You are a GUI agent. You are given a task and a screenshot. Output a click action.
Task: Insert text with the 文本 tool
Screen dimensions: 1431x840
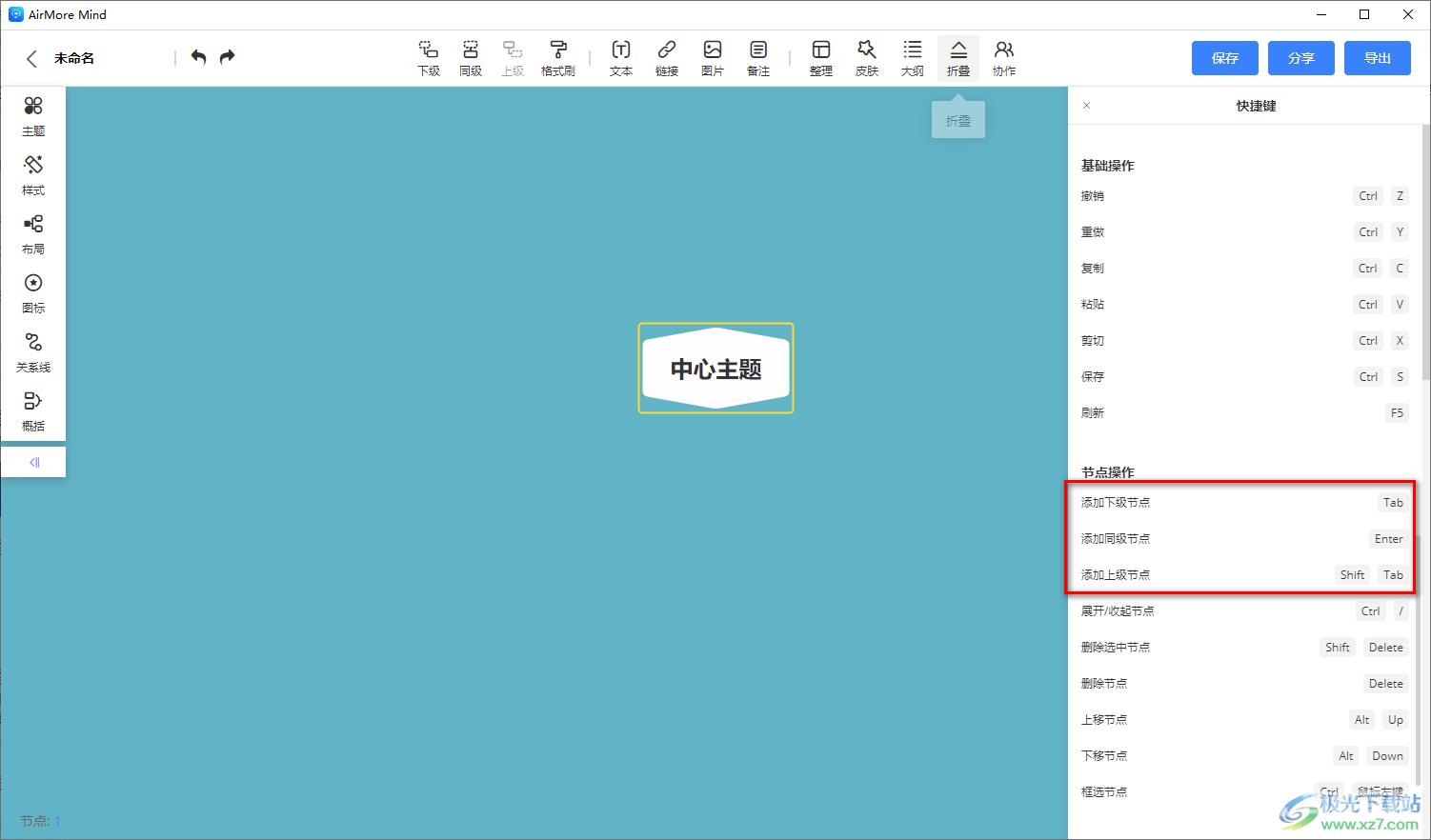click(621, 58)
